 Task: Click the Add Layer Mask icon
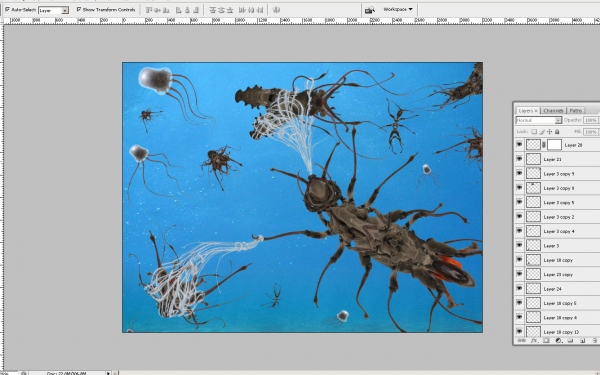pyautogui.click(x=546, y=340)
